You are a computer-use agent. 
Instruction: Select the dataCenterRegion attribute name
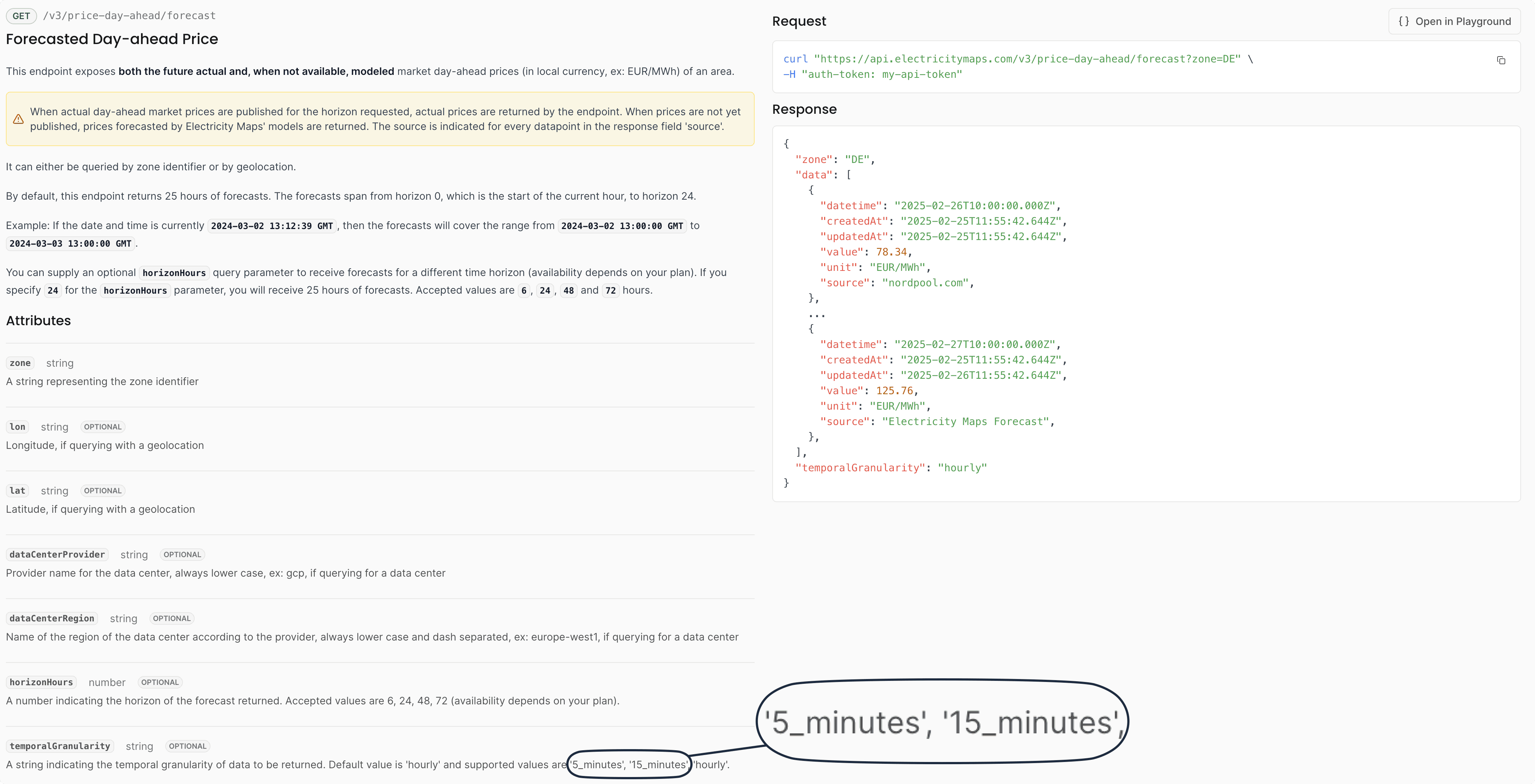pyautogui.click(x=52, y=618)
